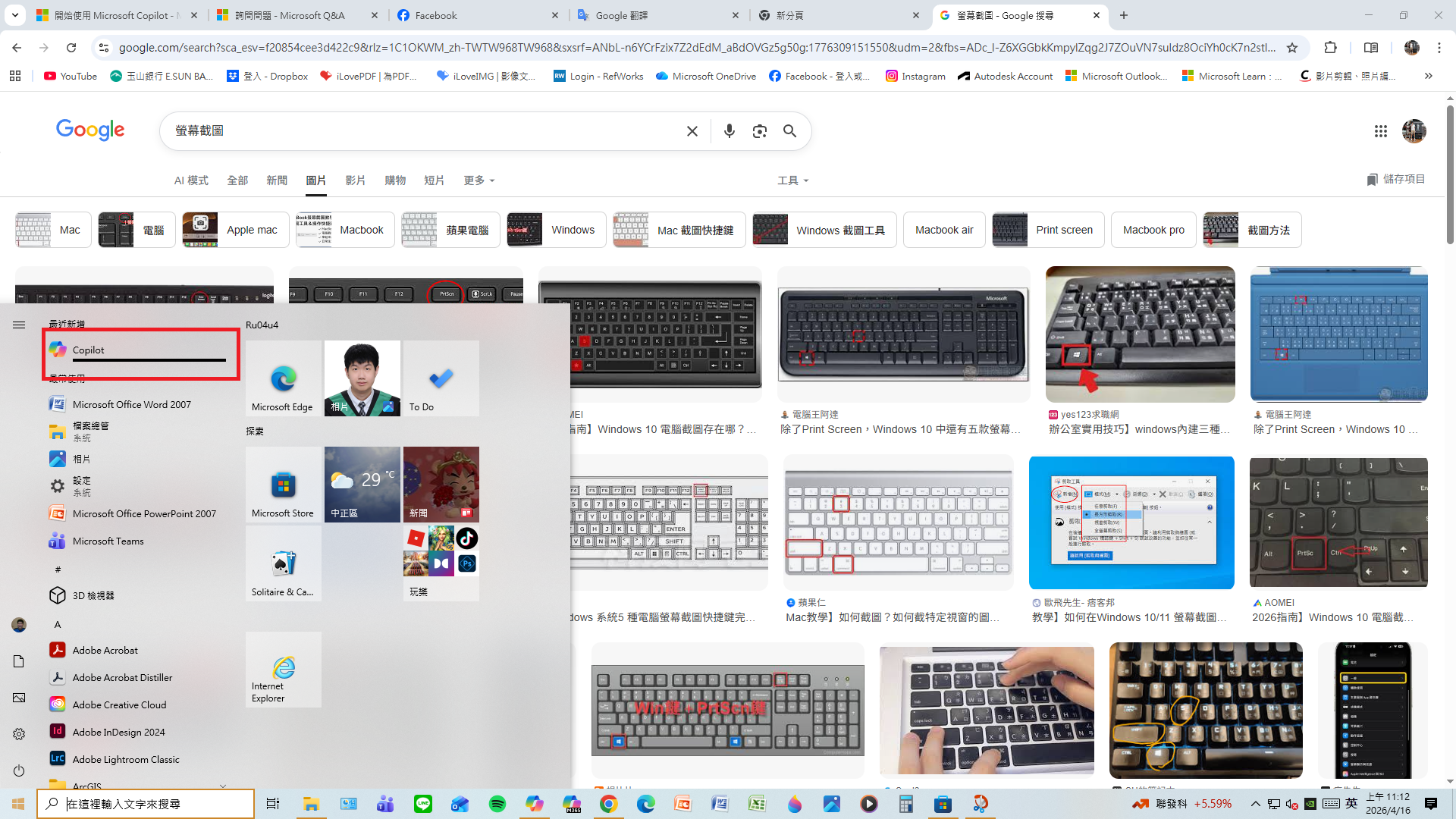The width and height of the screenshot is (1456, 819).
Task: Open LINE from the taskbar
Action: click(x=423, y=804)
